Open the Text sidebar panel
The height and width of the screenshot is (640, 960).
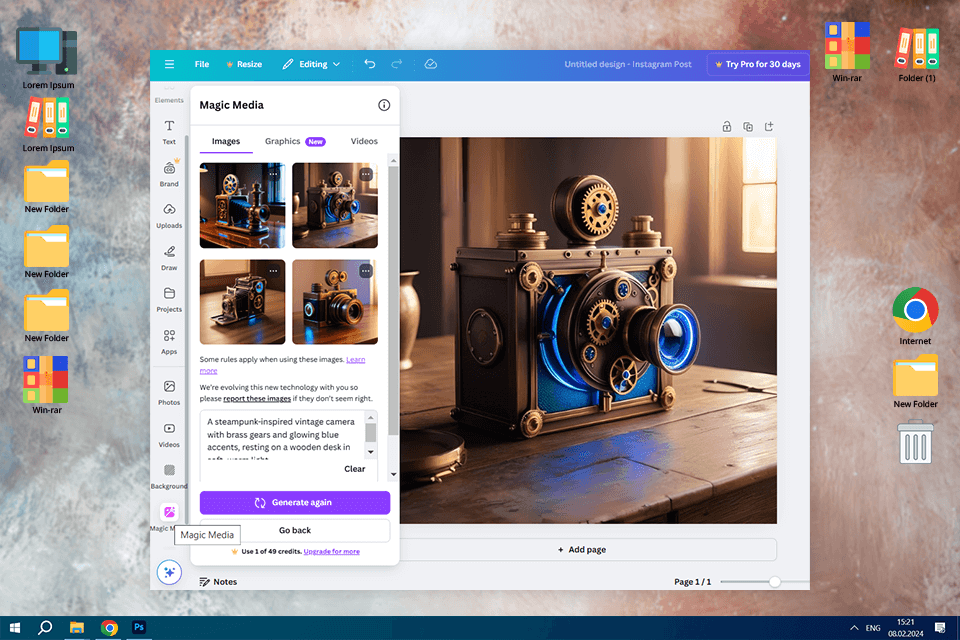pos(169,132)
